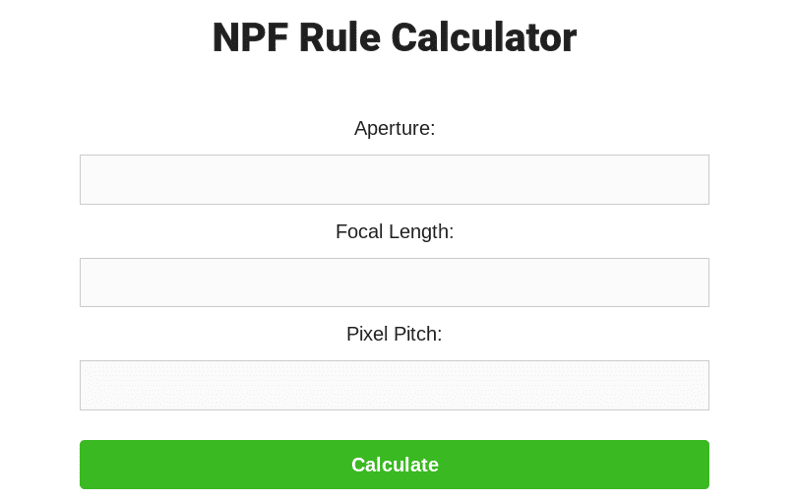Click the box for entering aperture value
This screenshot has width=800, height=502.
tap(394, 180)
